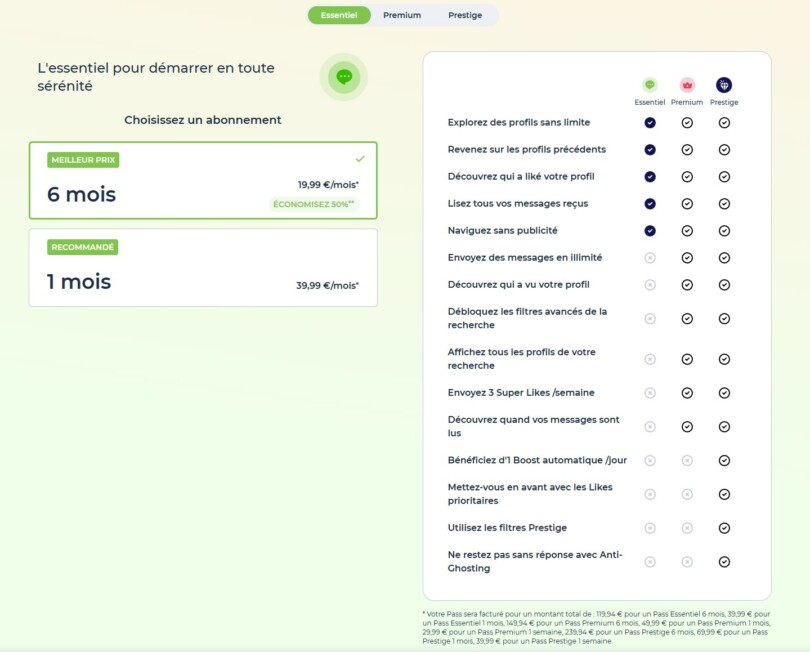Select the Essentiel tab

[x=339, y=15]
